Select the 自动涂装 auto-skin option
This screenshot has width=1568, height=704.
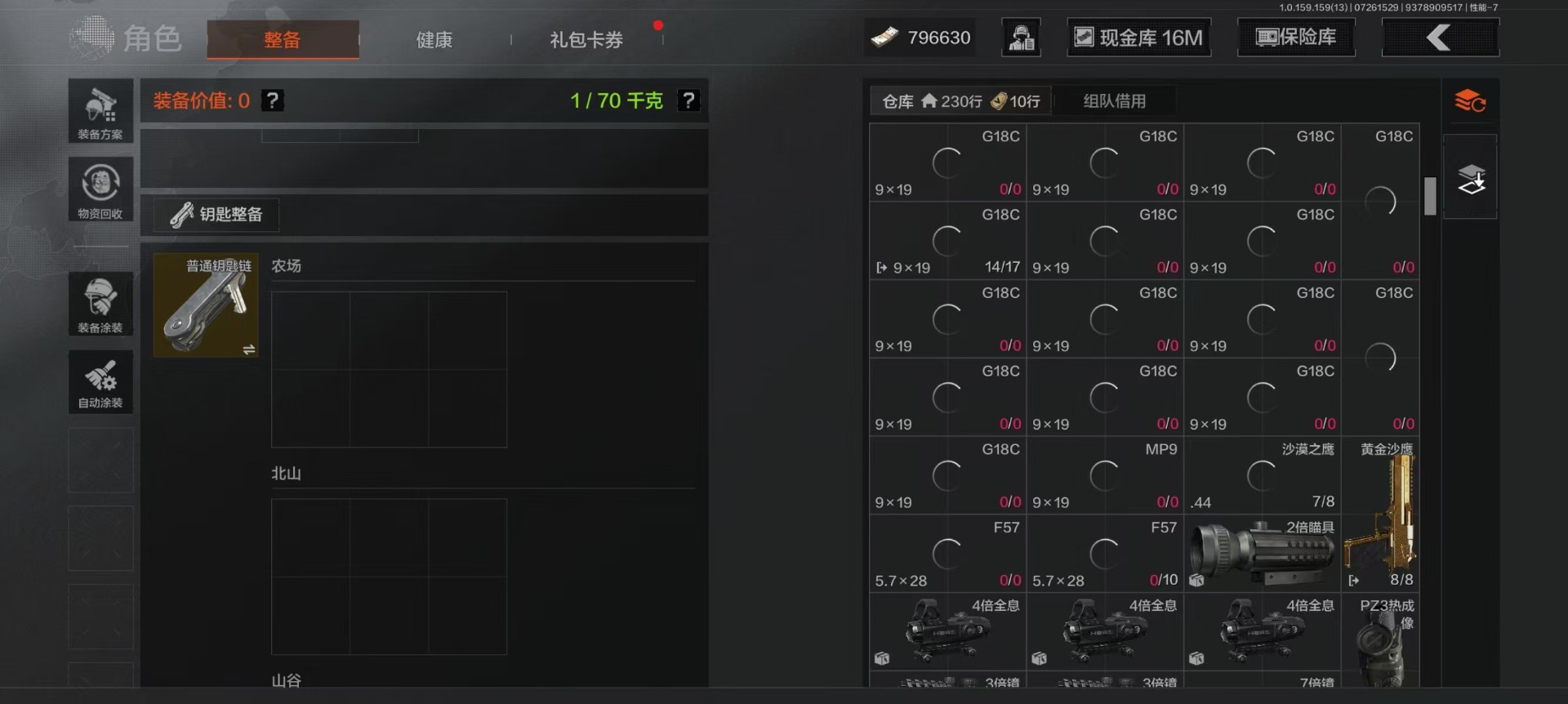tap(100, 382)
